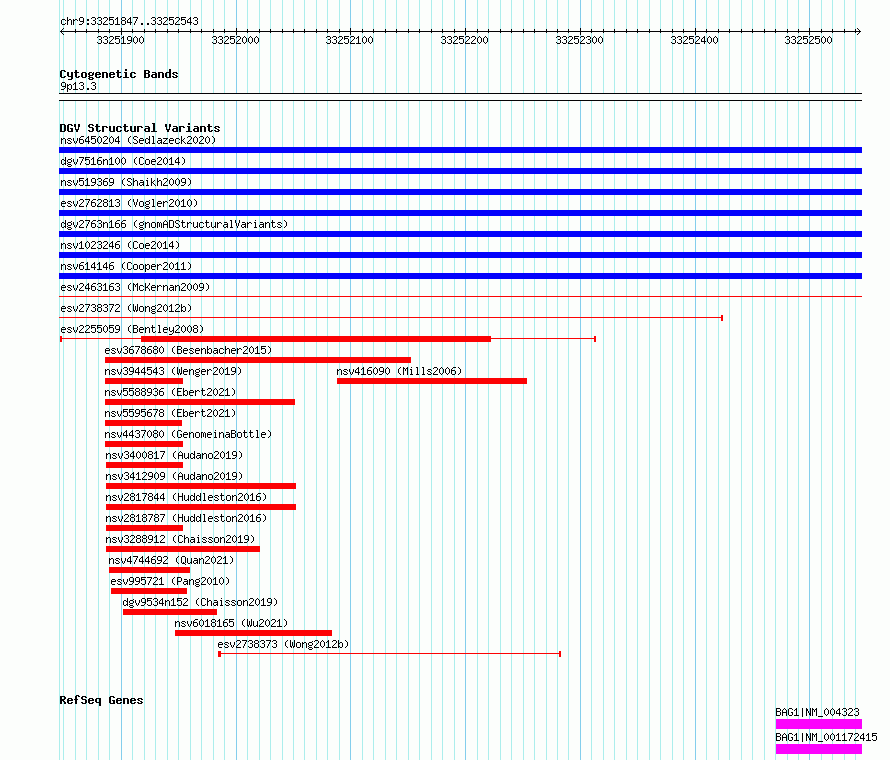Image resolution: width=890 pixels, height=760 pixels.
Task: Open nsv5595678 (Ebert2021) variant
Action: tap(170, 413)
